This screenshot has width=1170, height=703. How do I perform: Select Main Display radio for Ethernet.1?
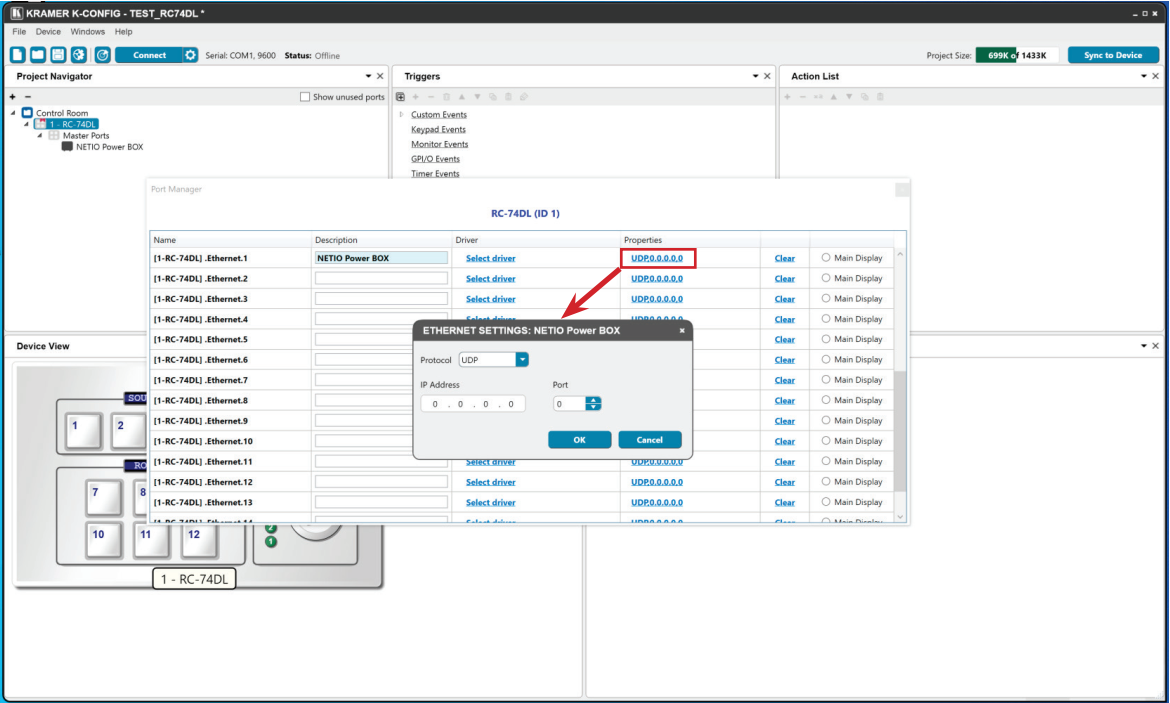(x=826, y=257)
